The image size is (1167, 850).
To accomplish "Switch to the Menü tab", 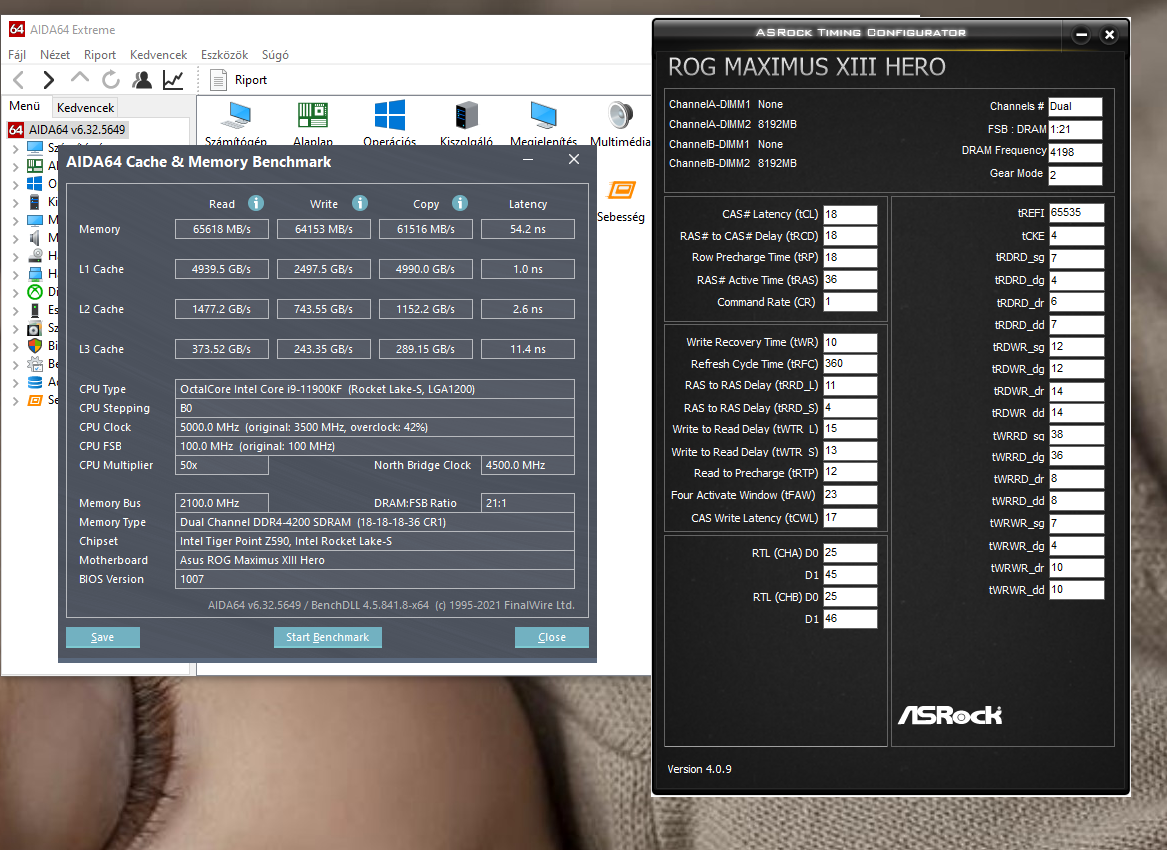I will [x=25, y=106].
